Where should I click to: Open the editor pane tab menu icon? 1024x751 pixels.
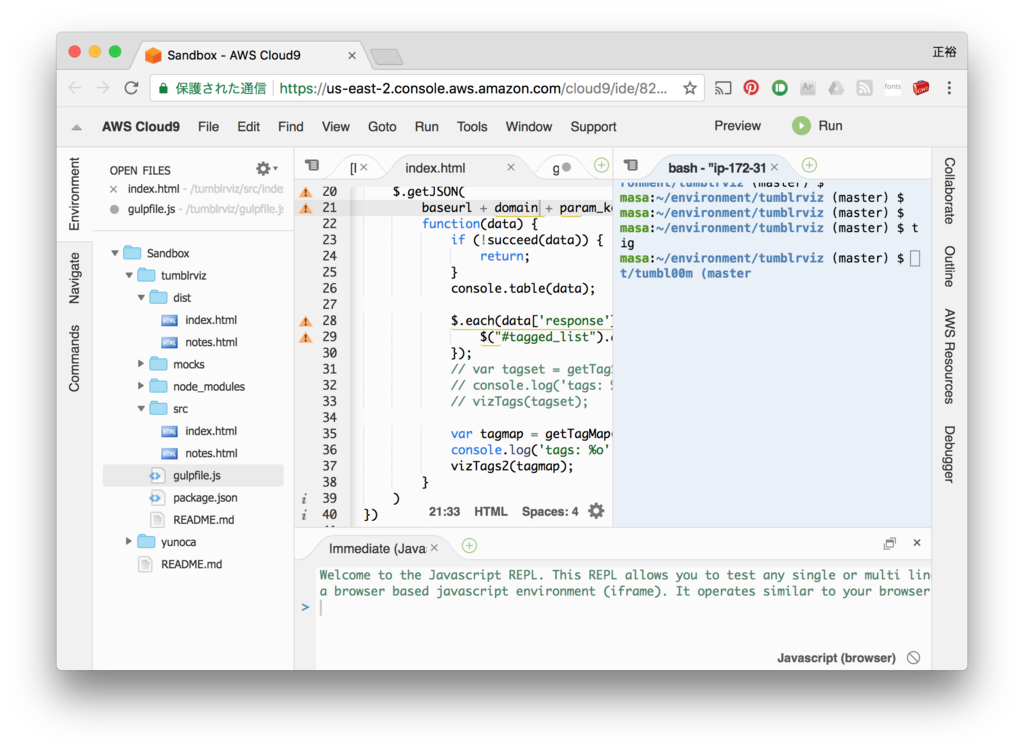[x=312, y=166]
